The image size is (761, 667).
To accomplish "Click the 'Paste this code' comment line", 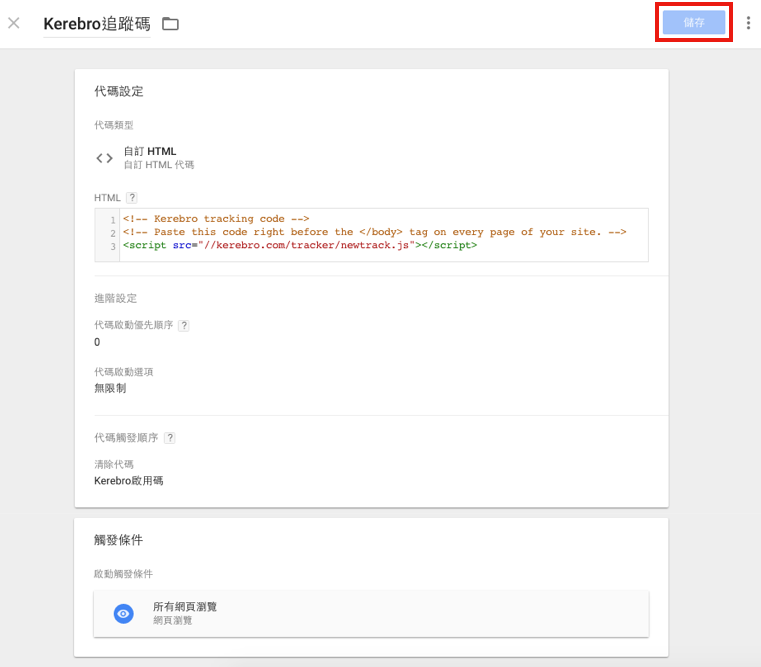I will point(374,232).
